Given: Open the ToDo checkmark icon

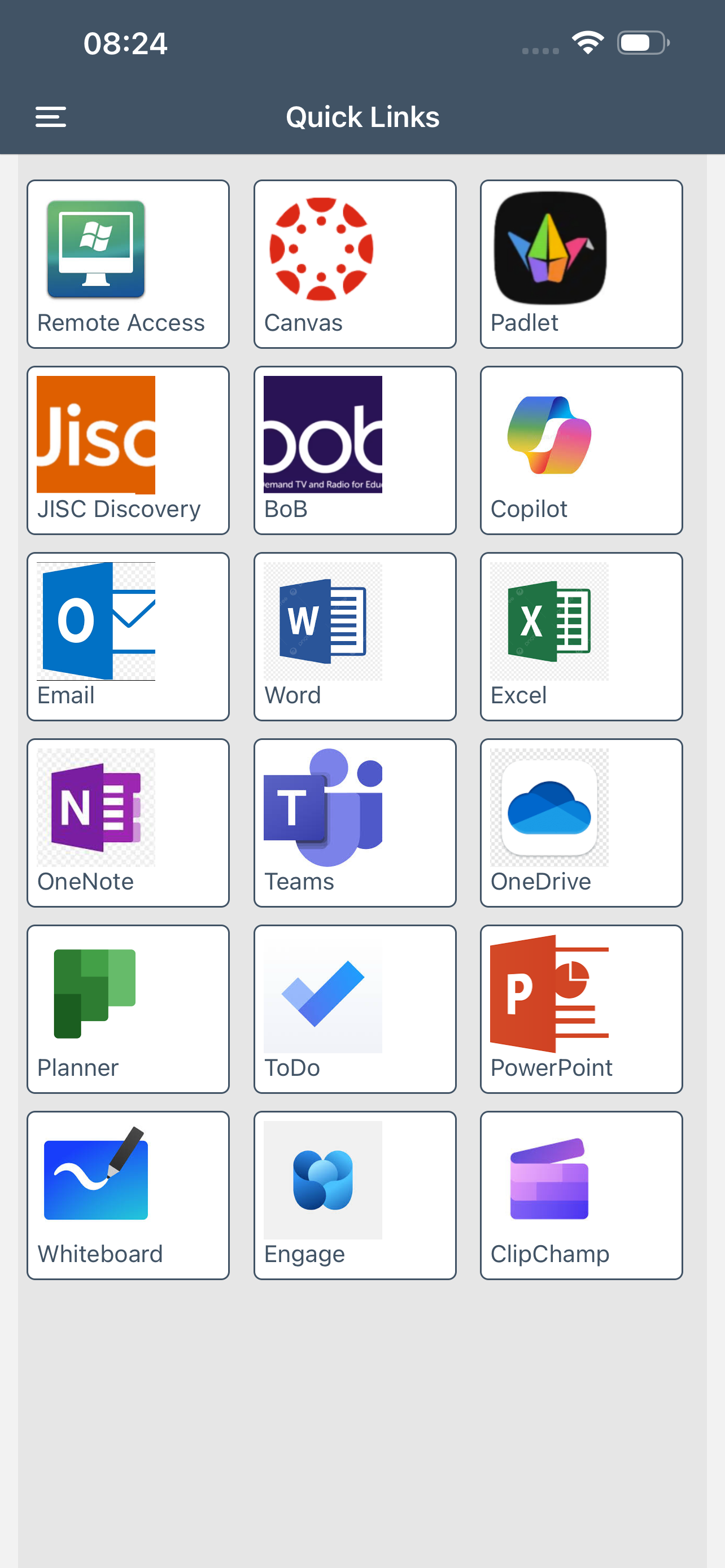Looking at the screenshot, I should coord(322,993).
